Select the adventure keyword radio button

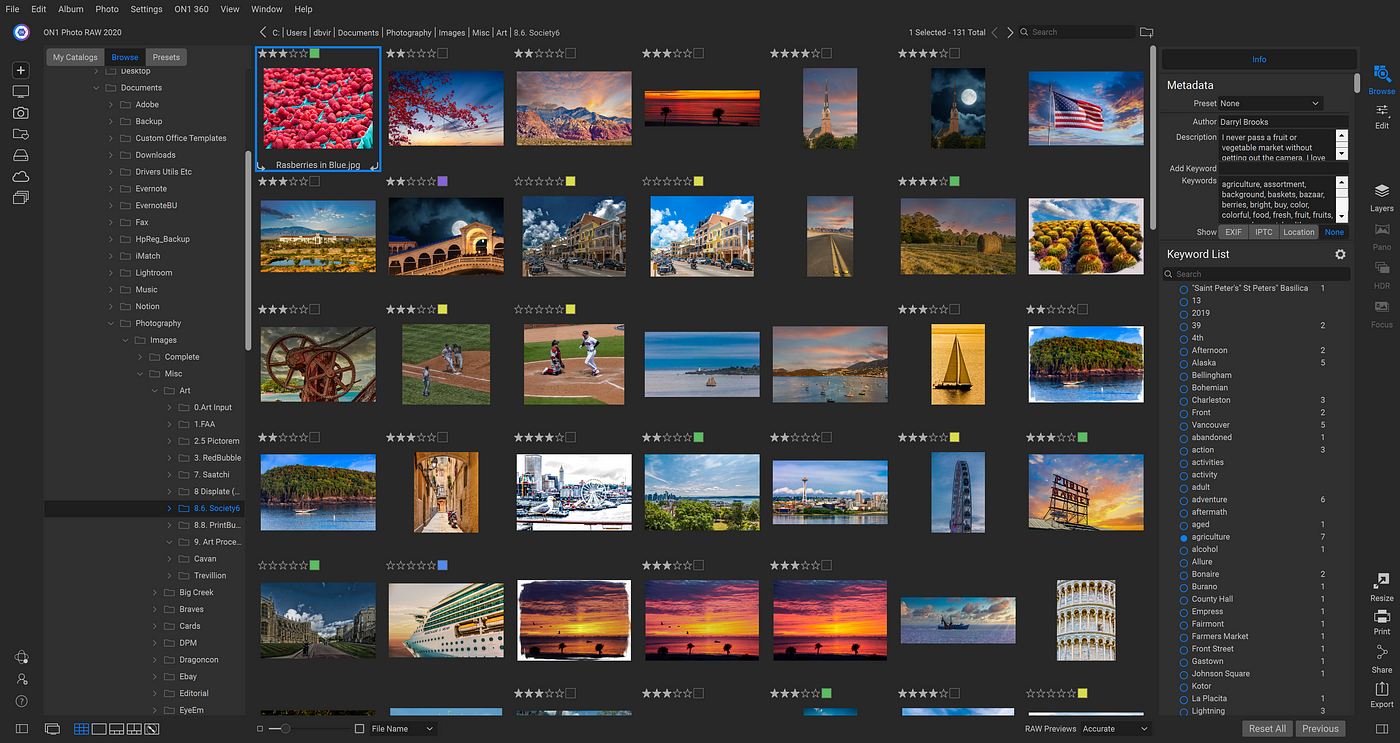[x=1184, y=500]
